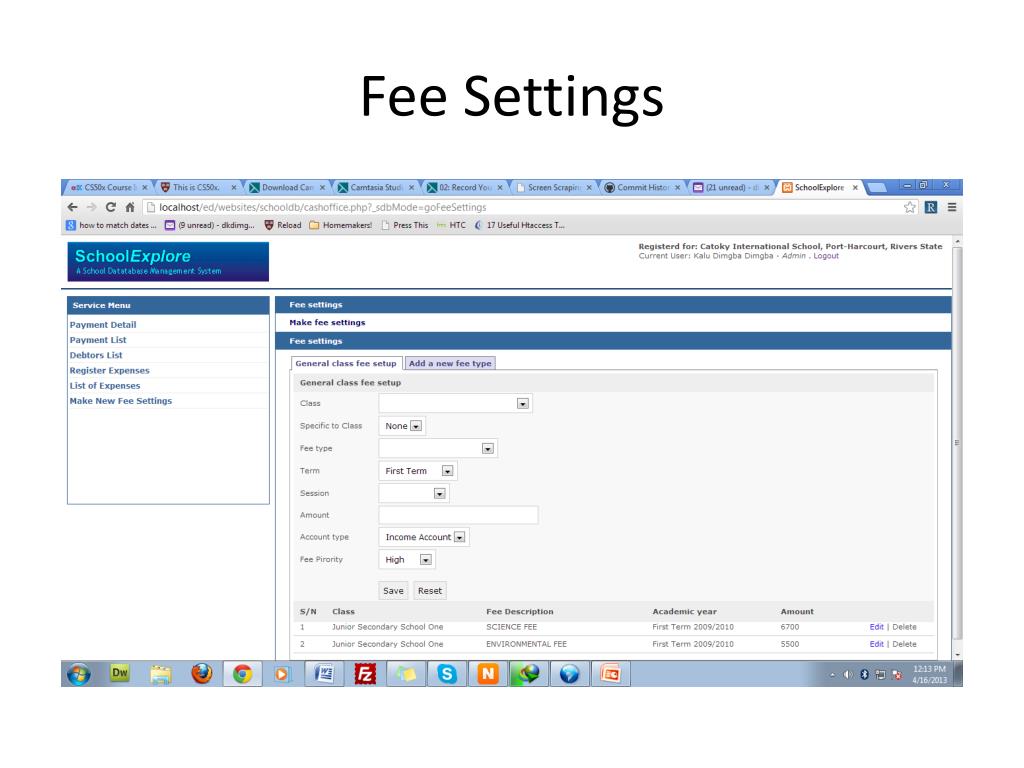Click the SchoolExplore logo banner
This screenshot has width=1024, height=768.
168,262
